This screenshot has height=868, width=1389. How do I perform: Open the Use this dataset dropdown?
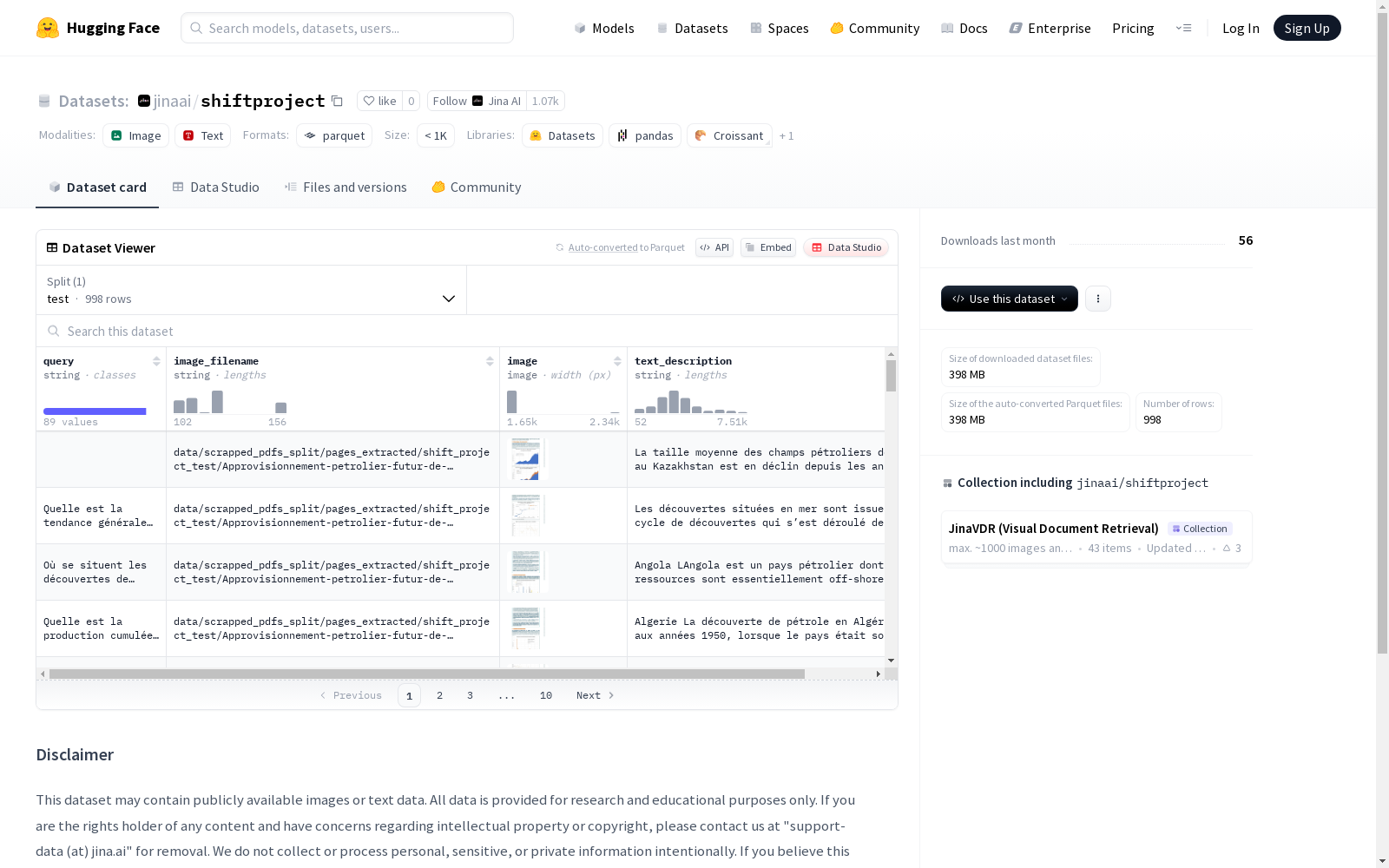[x=1010, y=299]
